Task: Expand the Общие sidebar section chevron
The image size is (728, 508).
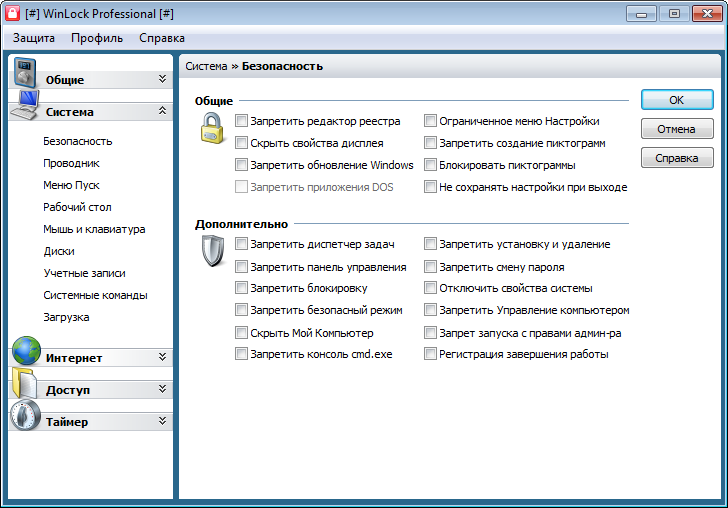Action: click(162, 78)
